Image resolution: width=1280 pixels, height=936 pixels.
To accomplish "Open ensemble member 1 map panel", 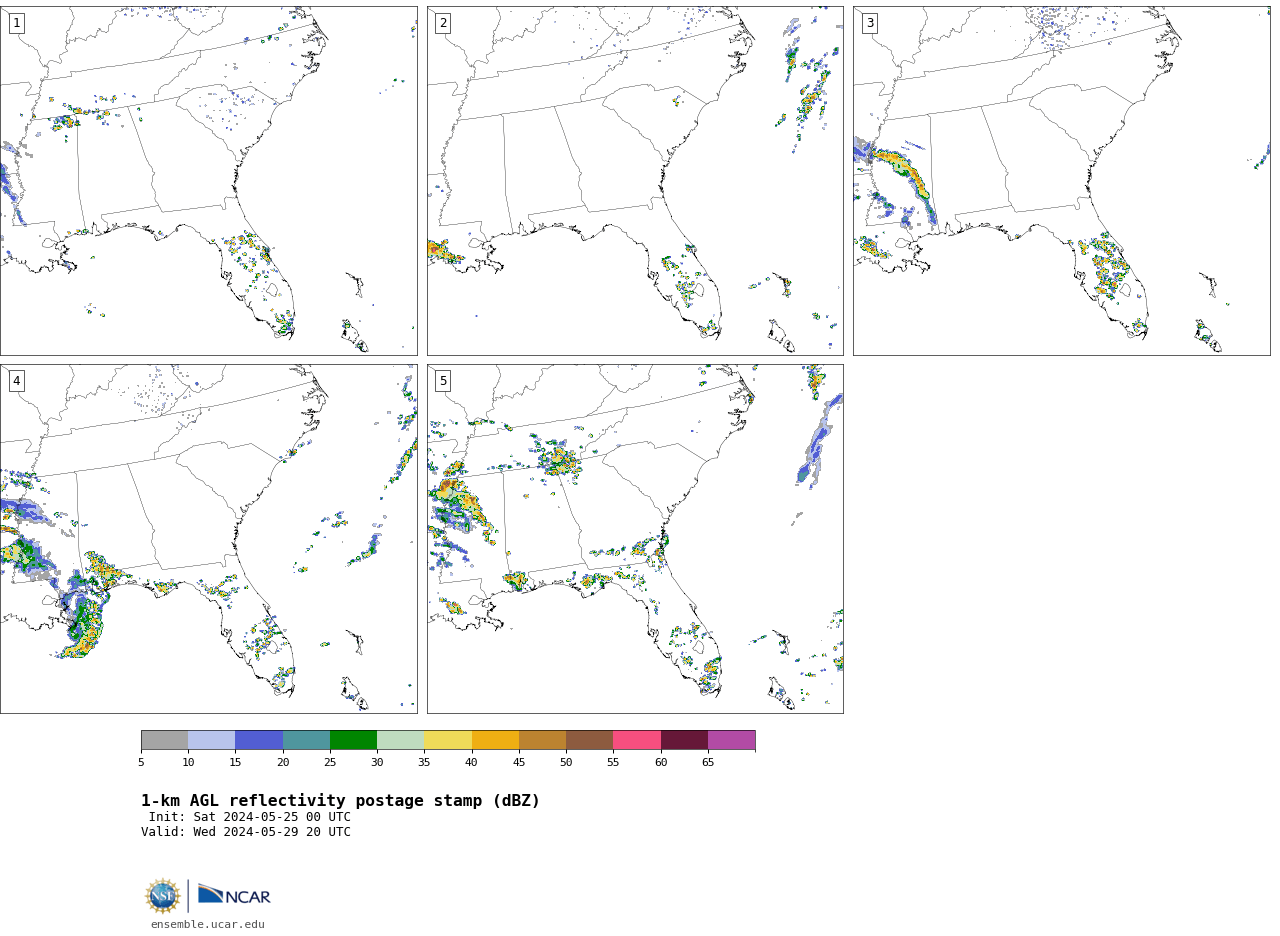I will 208,181.
